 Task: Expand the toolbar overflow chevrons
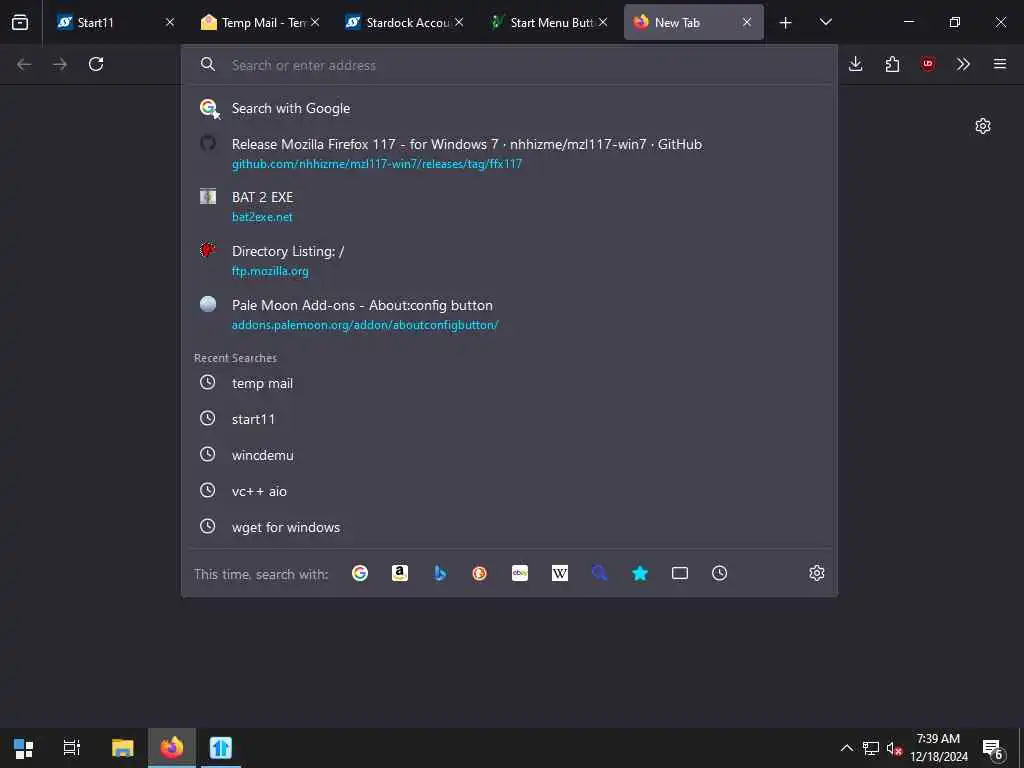(963, 64)
